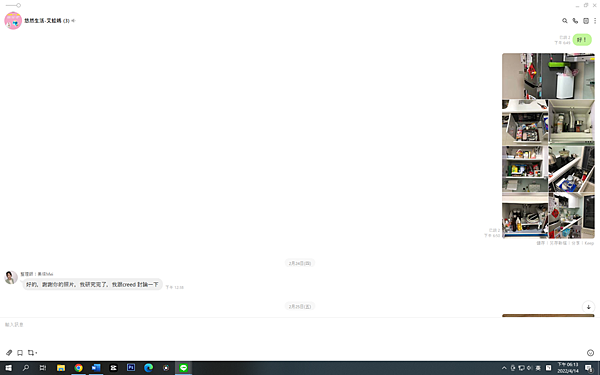The height and width of the screenshot is (375, 600).
Task: Toggle the mute speaker icon beside chat title
Action: [73, 21]
